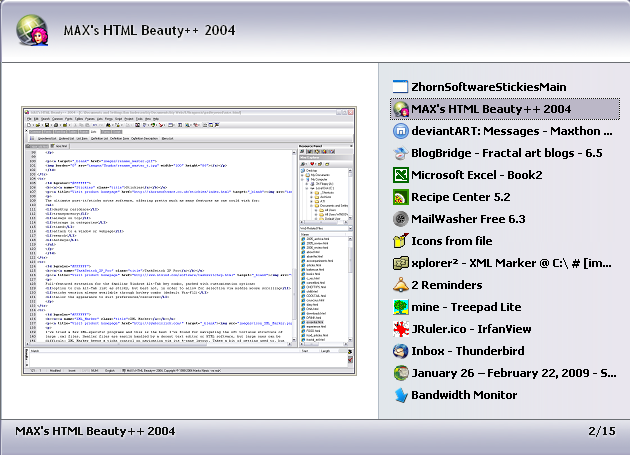Click the Recipe Center 5.2 icon
This screenshot has height=455, width=630.
click(400, 197)
